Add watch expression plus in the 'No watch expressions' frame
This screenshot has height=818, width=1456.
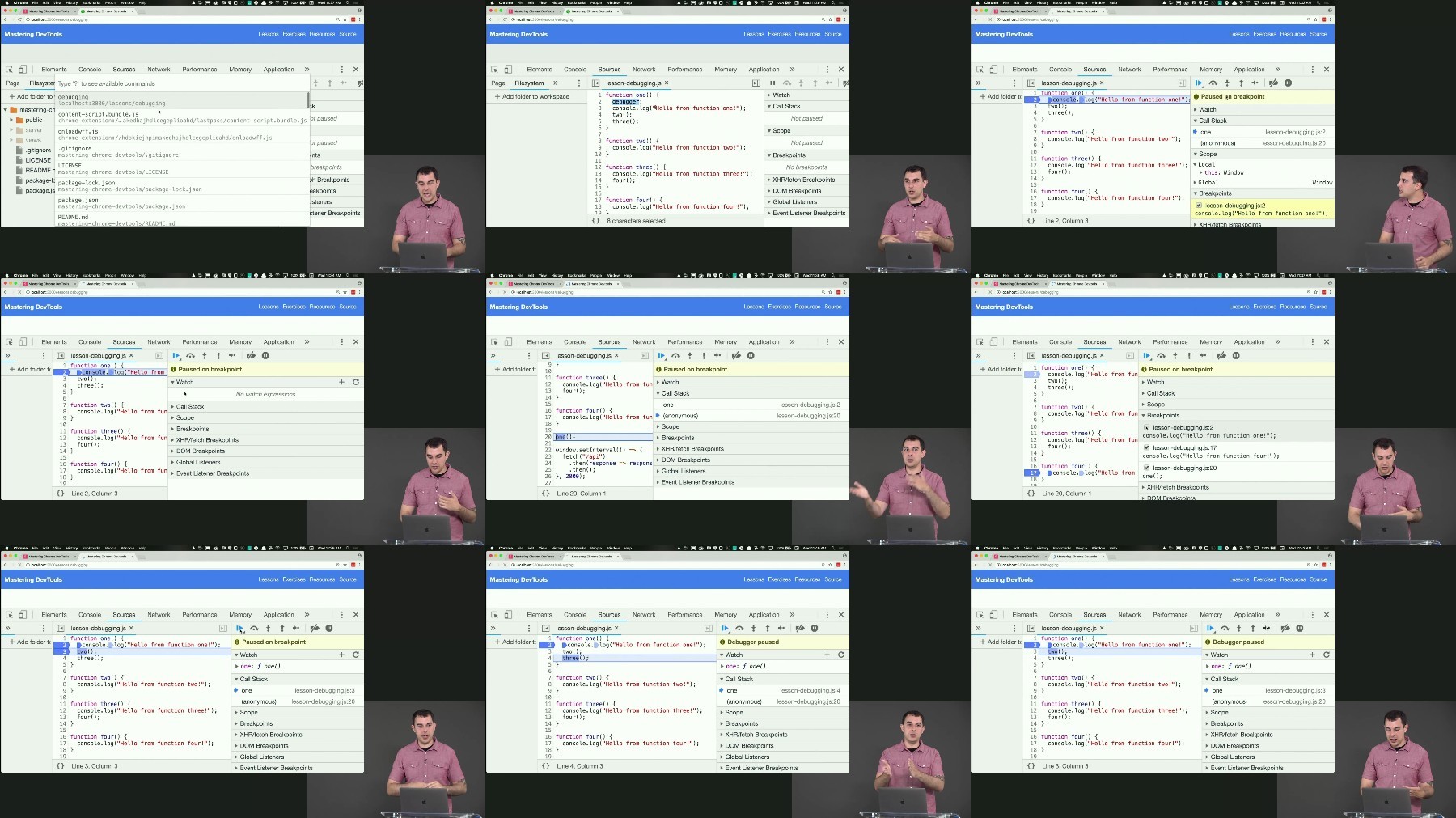coord(341,382)
